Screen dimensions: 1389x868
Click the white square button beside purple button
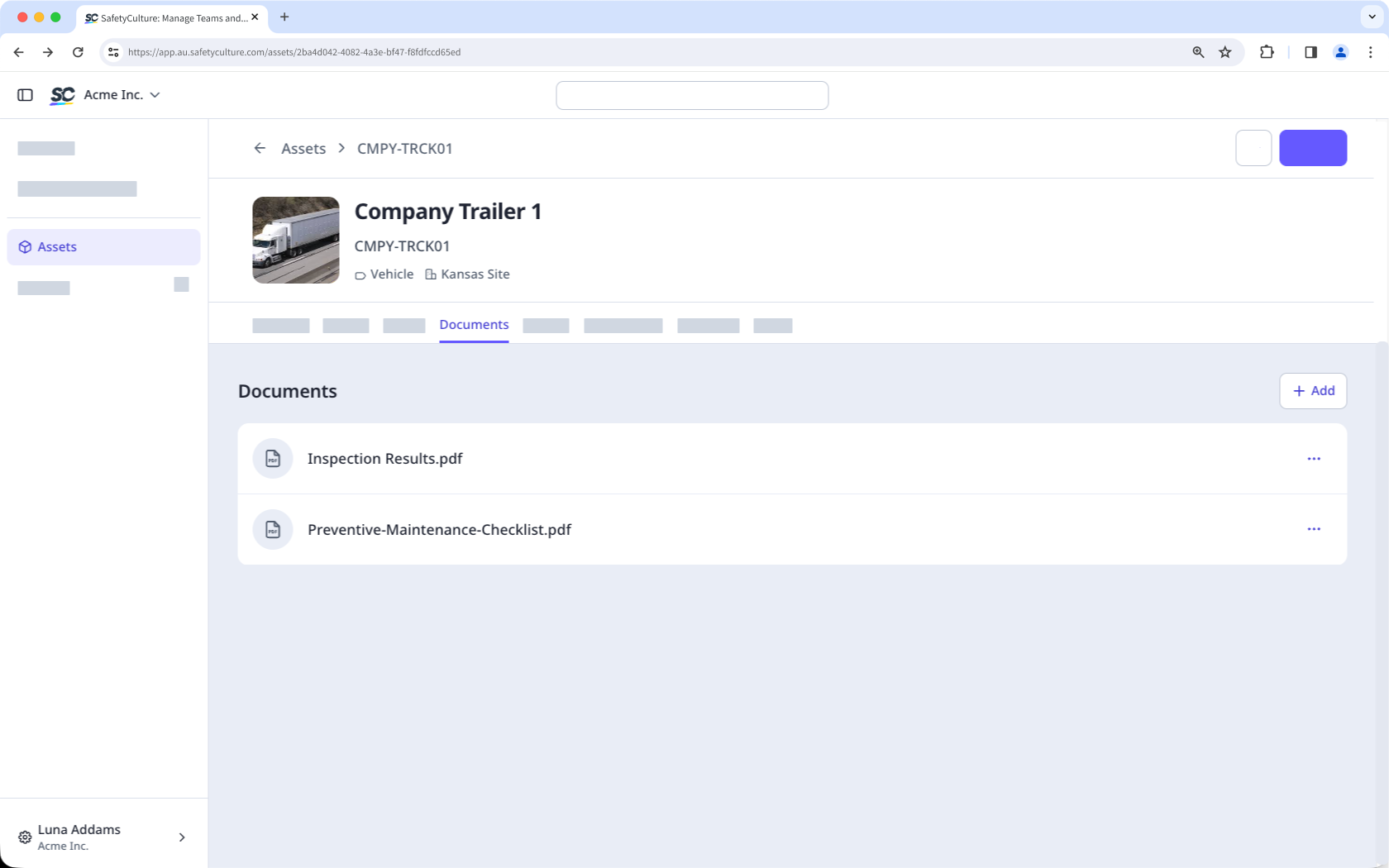tap(1253, 148)
